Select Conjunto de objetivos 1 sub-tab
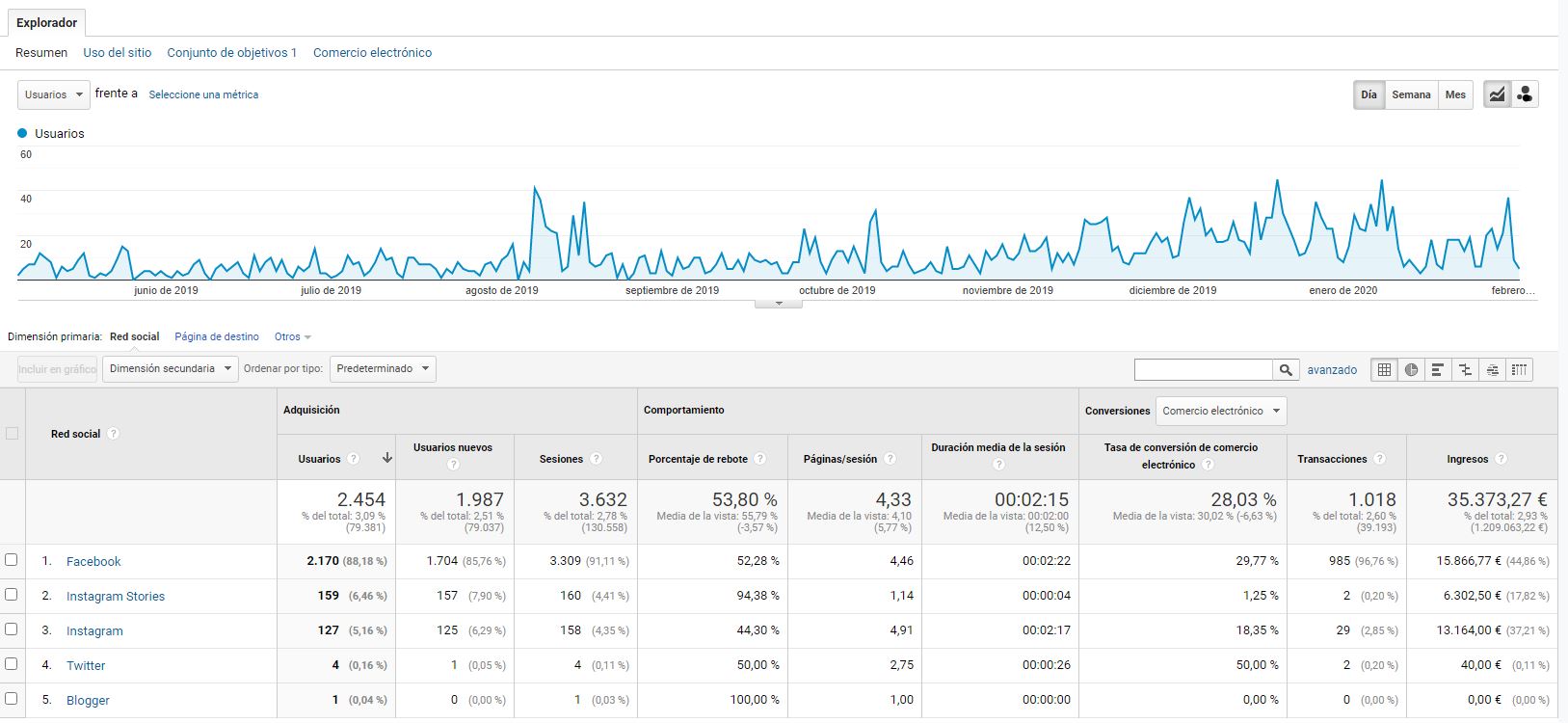The image size is (1568, 723). point(232,53)
